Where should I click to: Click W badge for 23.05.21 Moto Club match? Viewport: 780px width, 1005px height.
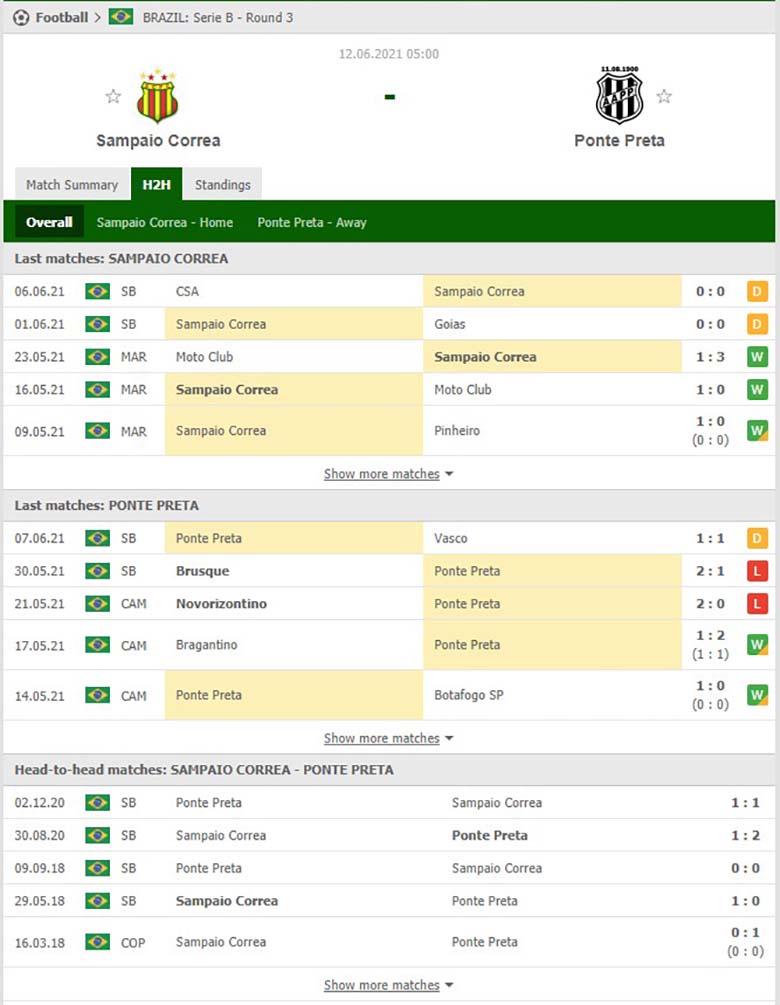coord(757,357)
